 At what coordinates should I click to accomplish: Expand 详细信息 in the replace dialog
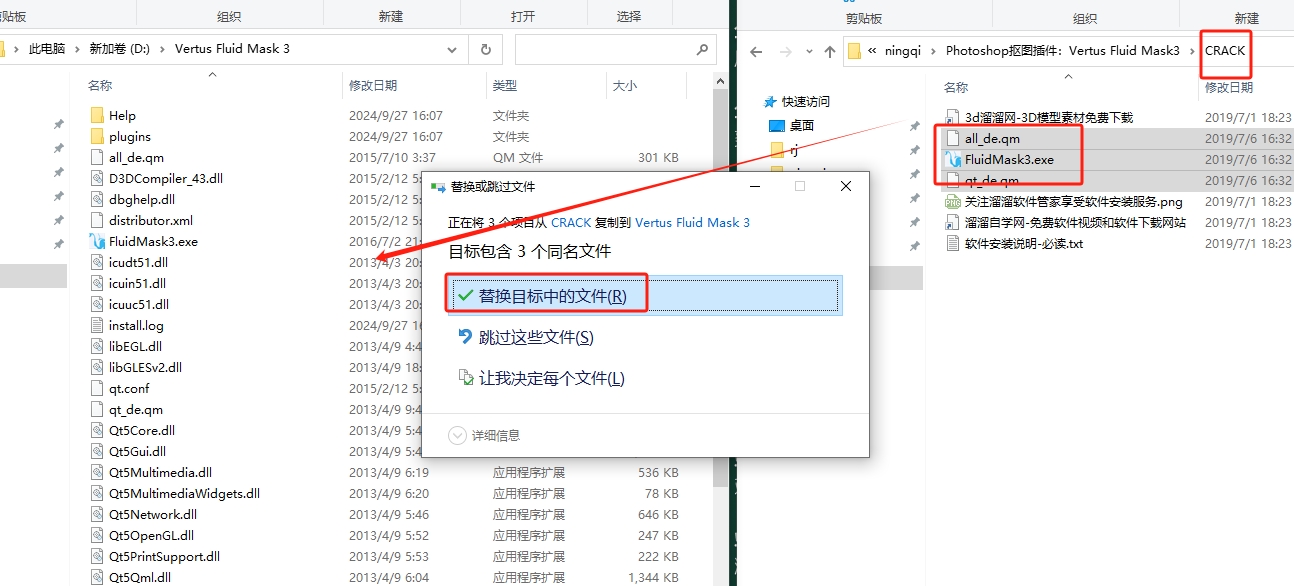click(457, 435)
